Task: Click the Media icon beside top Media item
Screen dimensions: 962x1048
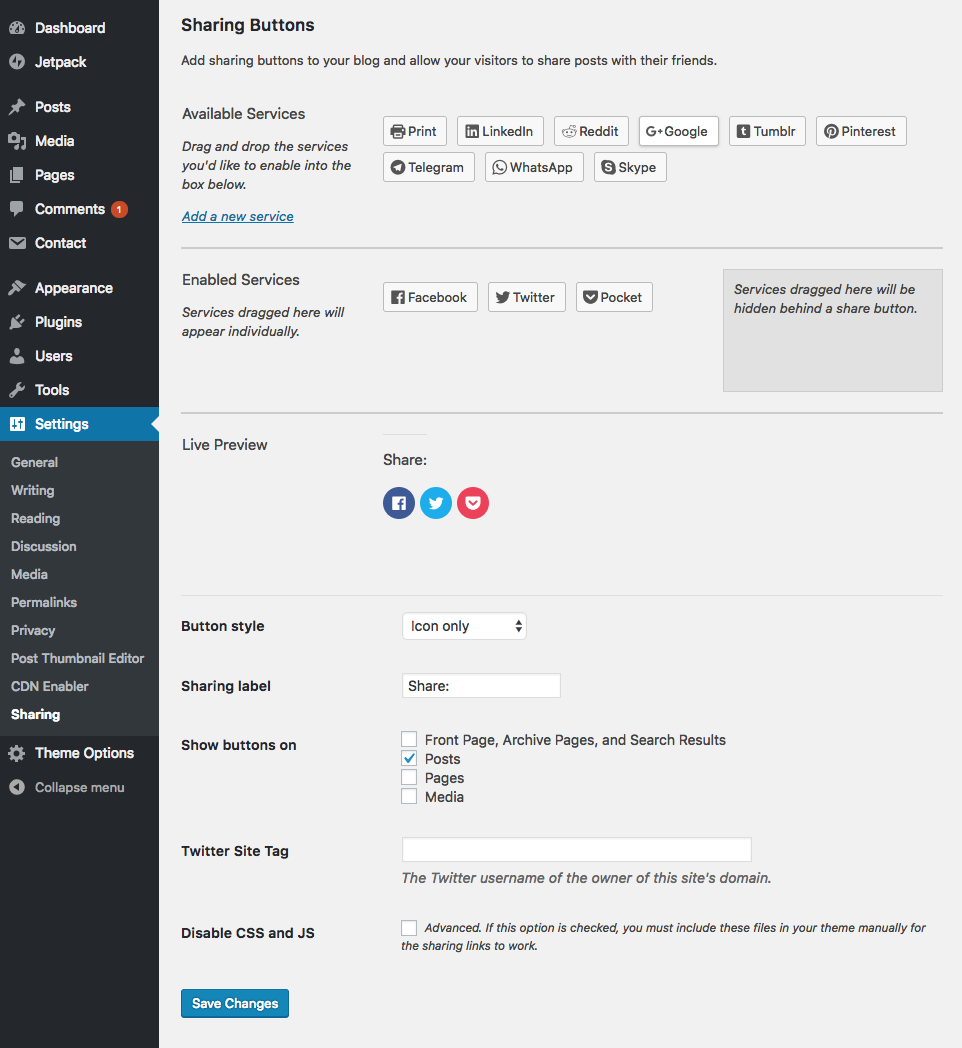Action: pos(17,141)
